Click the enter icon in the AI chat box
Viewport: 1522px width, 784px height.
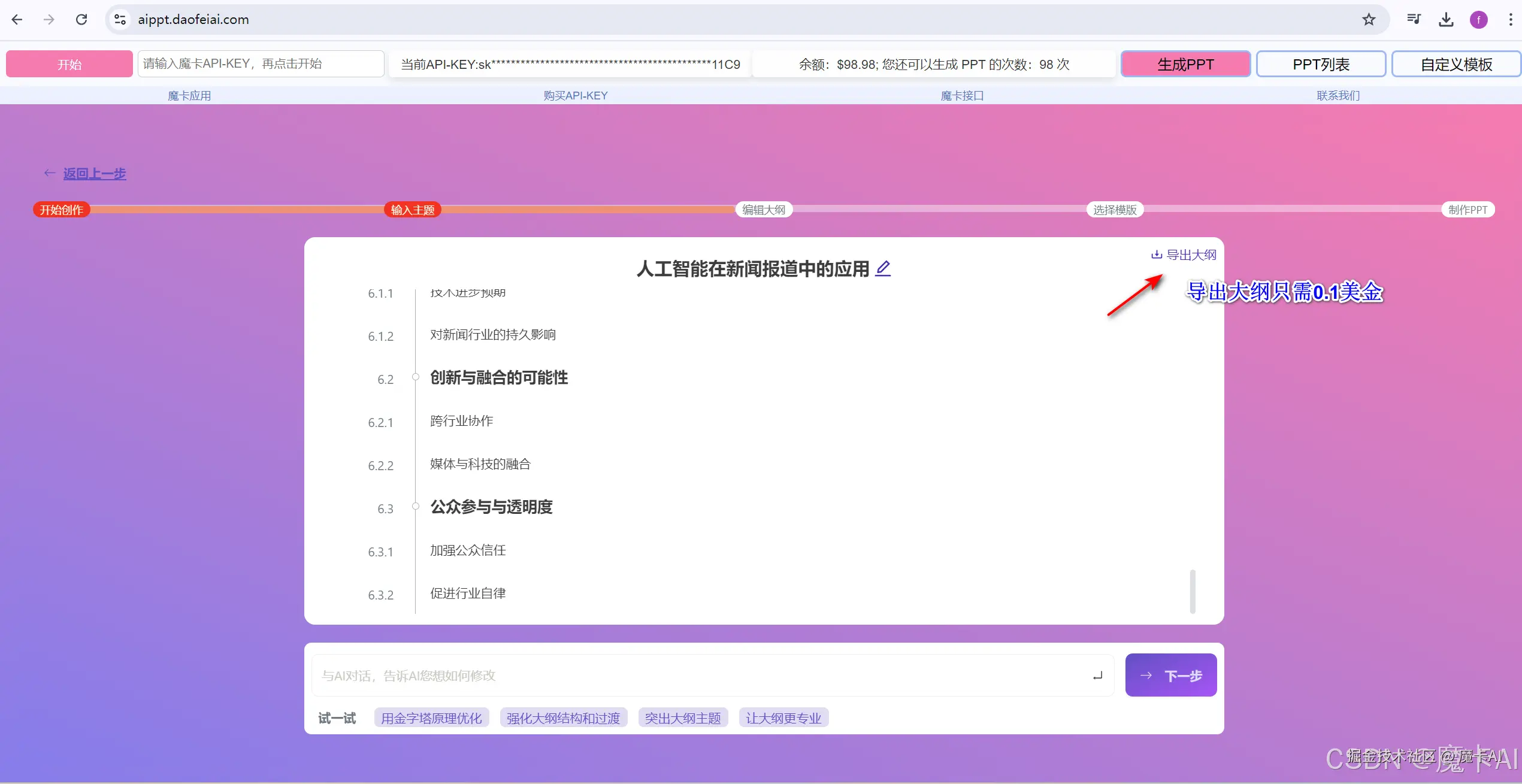pos(1097,676)
